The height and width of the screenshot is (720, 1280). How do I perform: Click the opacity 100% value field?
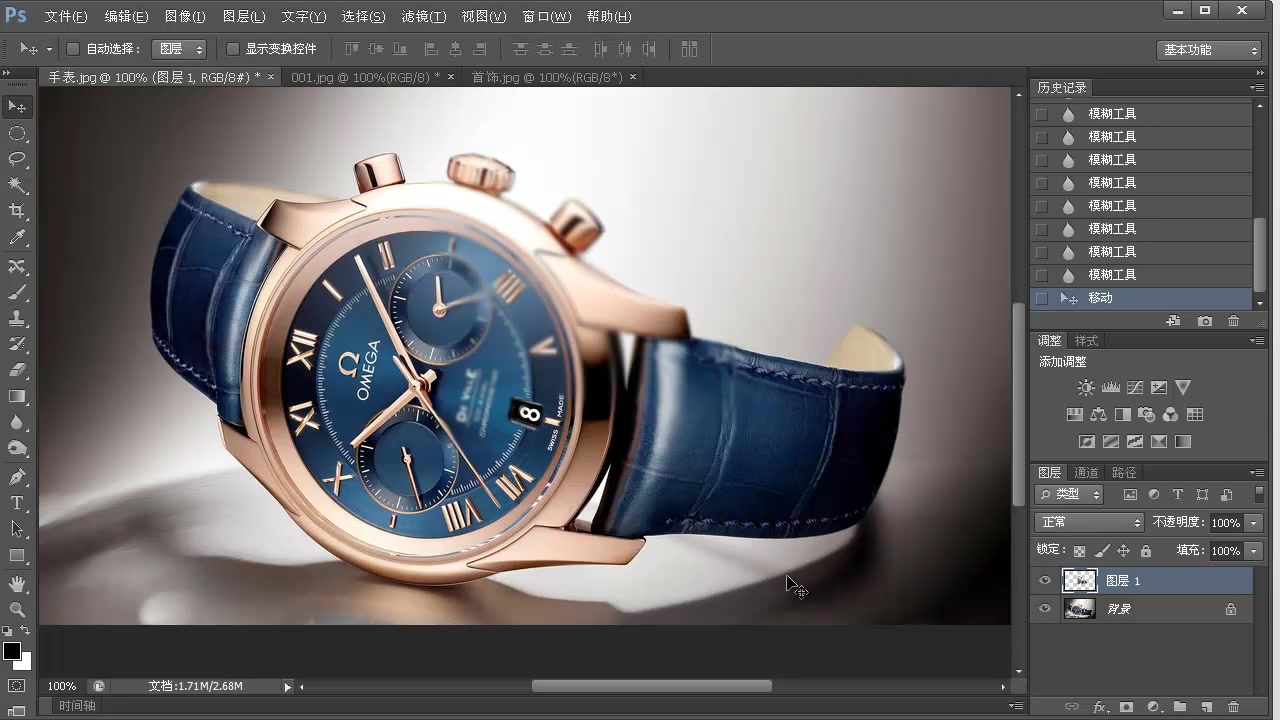tap(1226, 523)
